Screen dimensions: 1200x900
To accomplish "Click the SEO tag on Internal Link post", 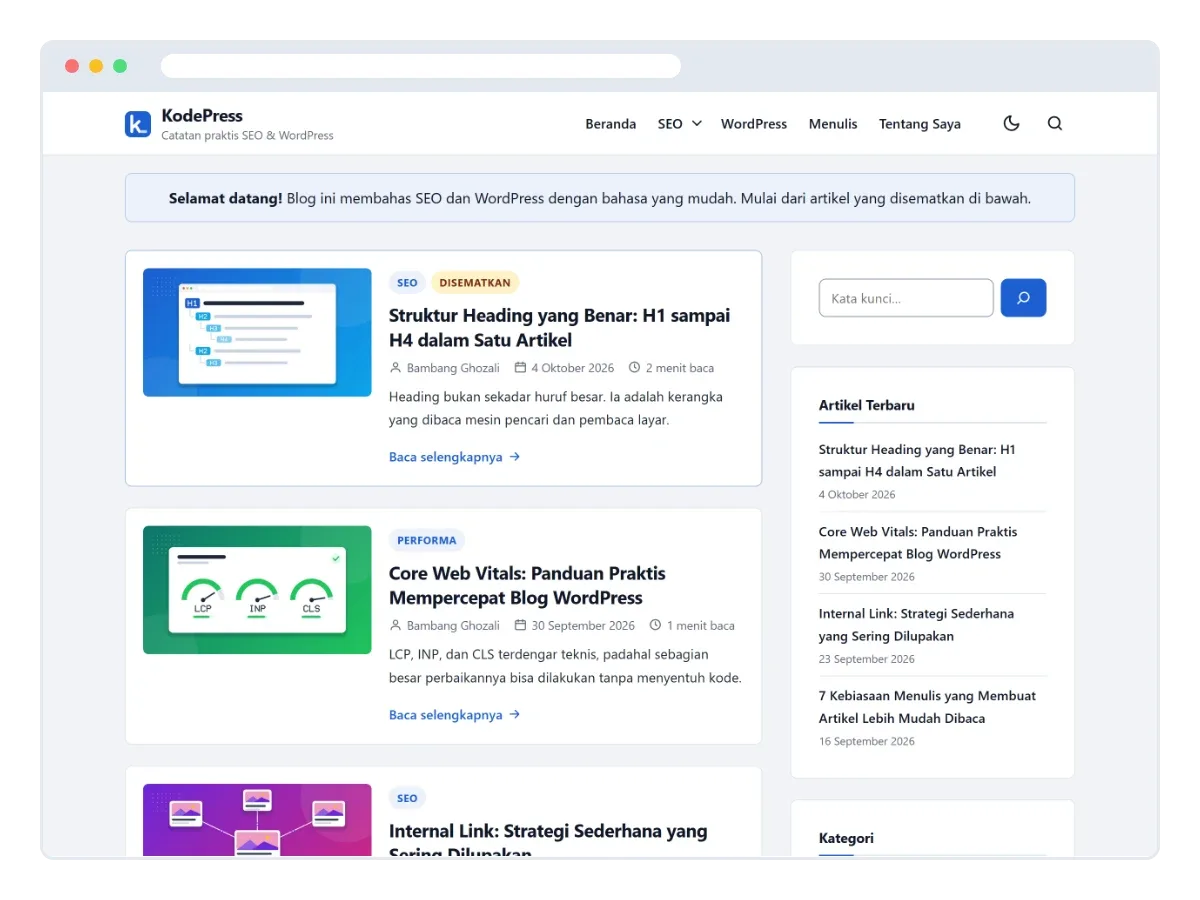I will pyautogui.click(x=407, y=799).
